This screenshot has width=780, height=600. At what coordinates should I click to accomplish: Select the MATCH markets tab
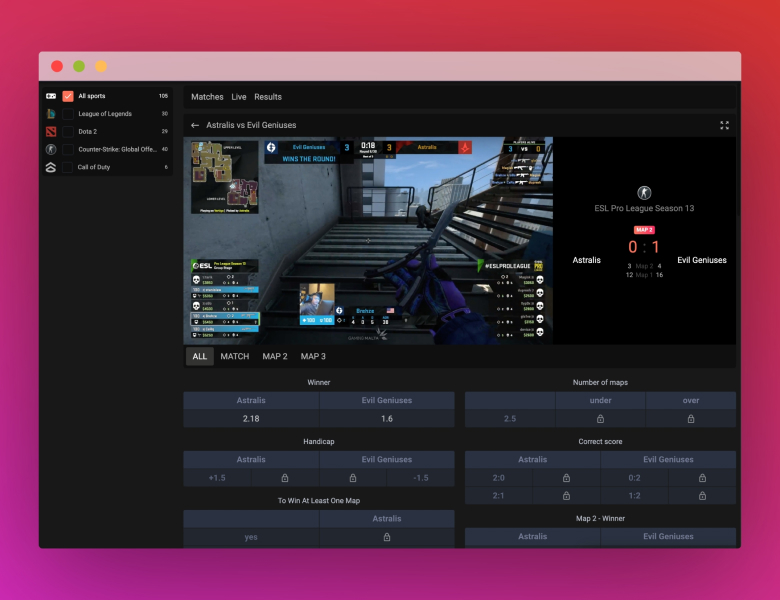coord(235,357)
